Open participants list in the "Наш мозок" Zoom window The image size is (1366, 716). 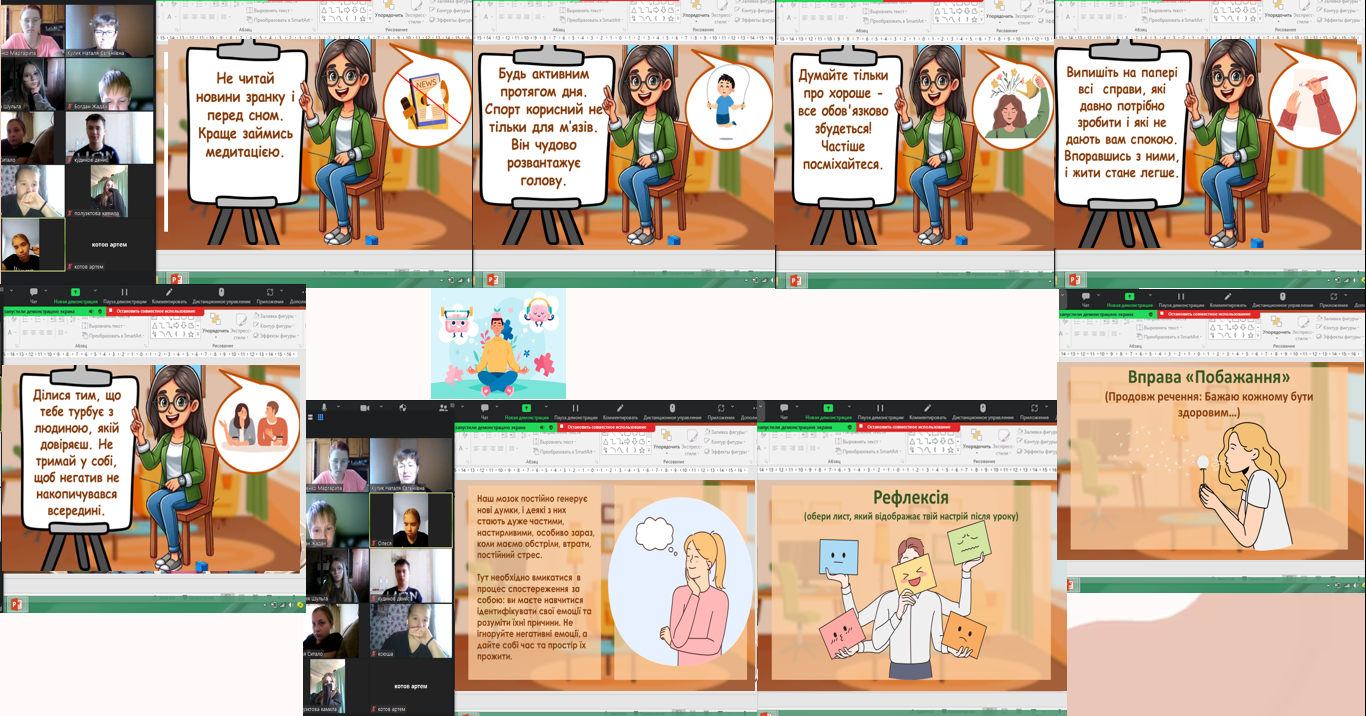[442, 408]
